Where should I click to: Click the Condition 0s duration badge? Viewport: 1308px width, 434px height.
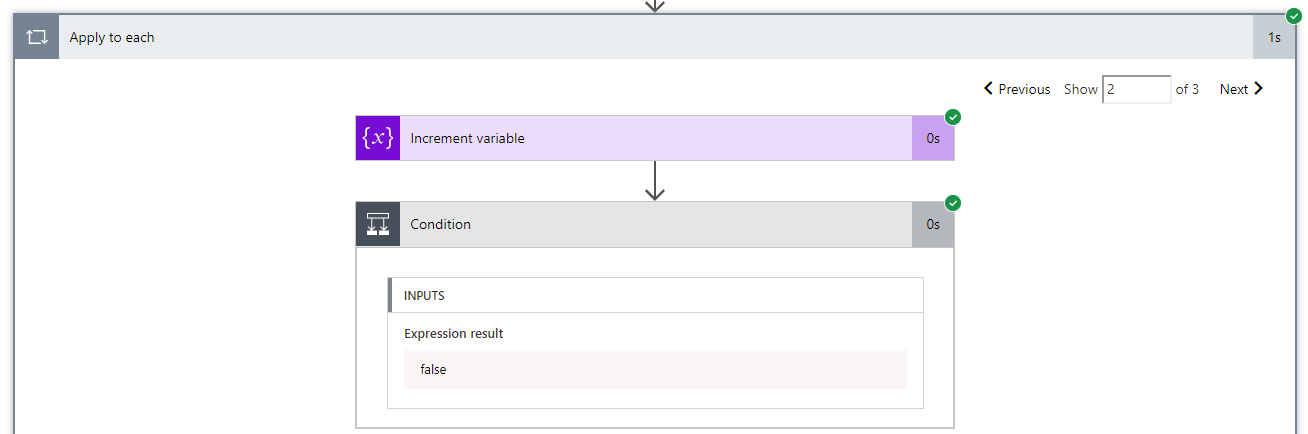[933, 225]
